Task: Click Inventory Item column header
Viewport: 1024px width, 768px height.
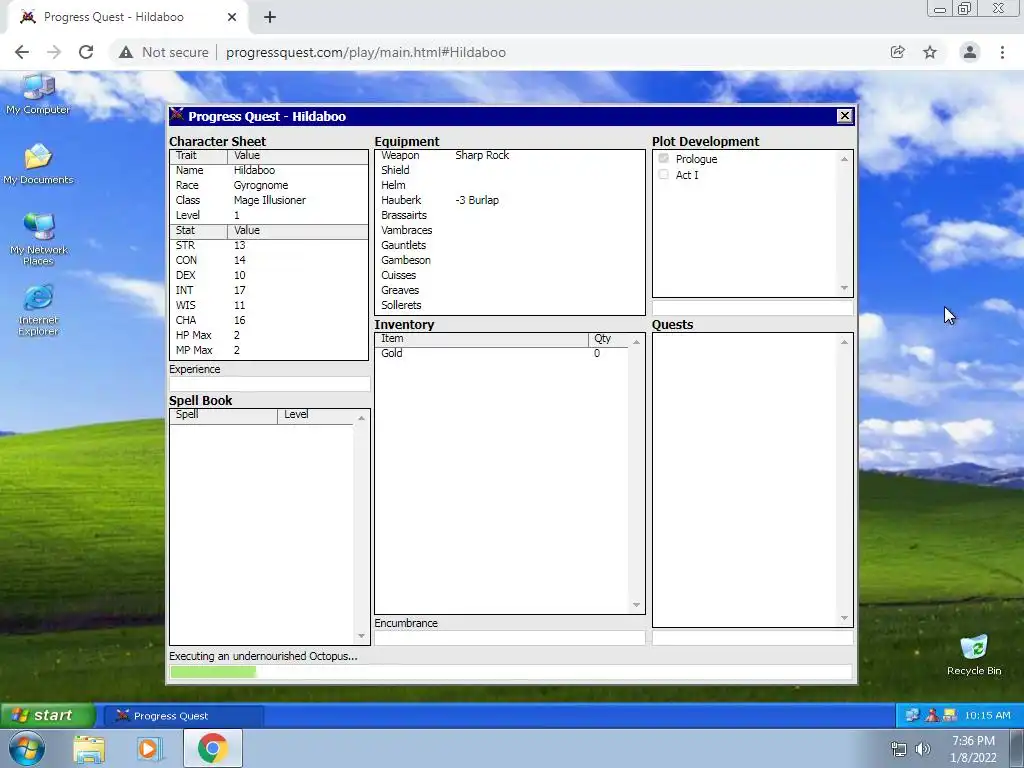Action: [481, 339]
